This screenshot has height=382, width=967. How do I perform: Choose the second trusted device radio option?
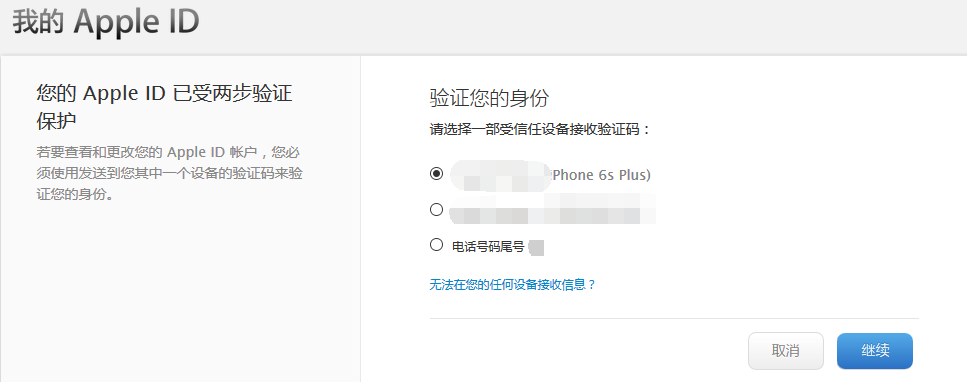click(437, 210)
